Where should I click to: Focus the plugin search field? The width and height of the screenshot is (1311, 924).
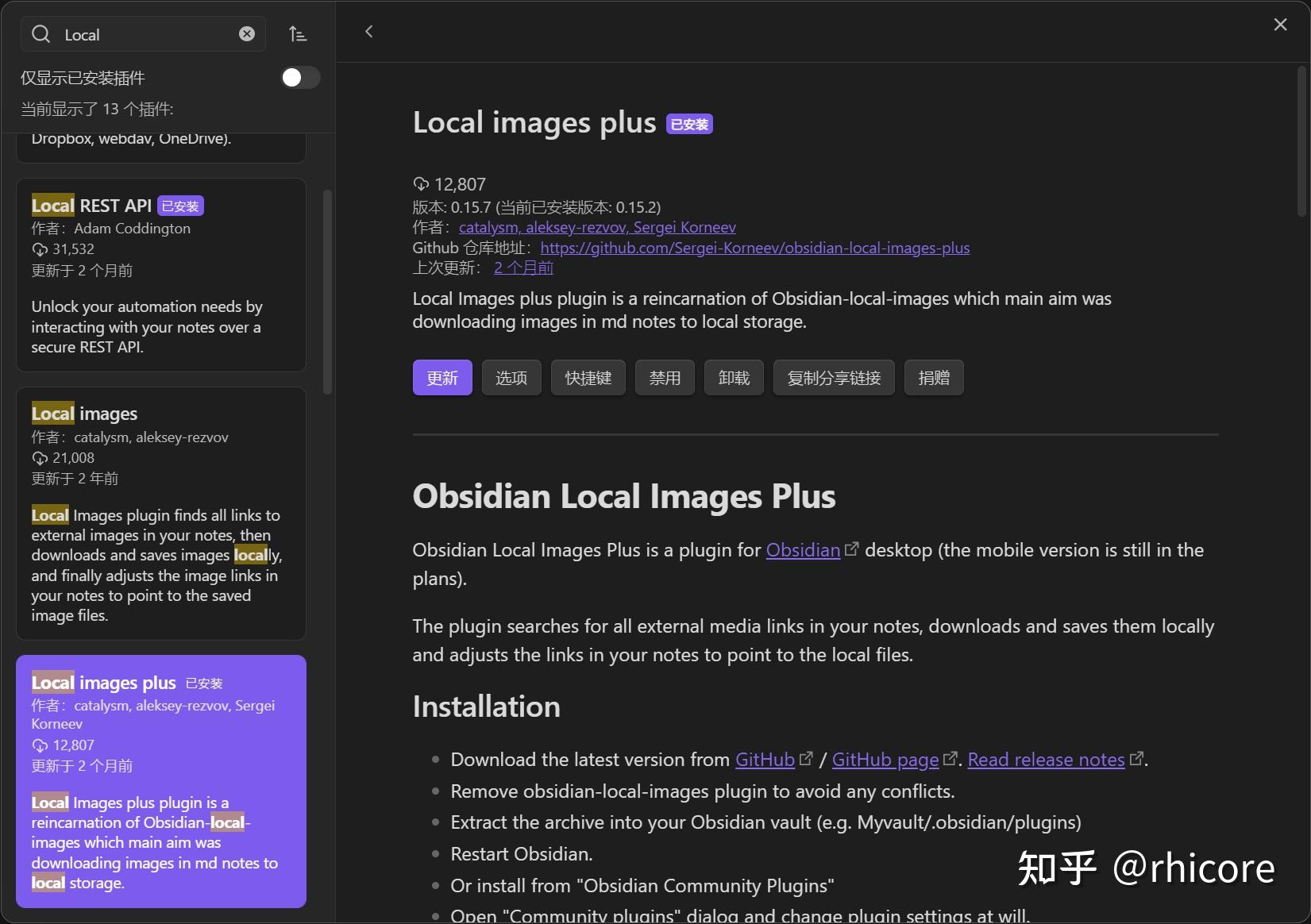143,34
